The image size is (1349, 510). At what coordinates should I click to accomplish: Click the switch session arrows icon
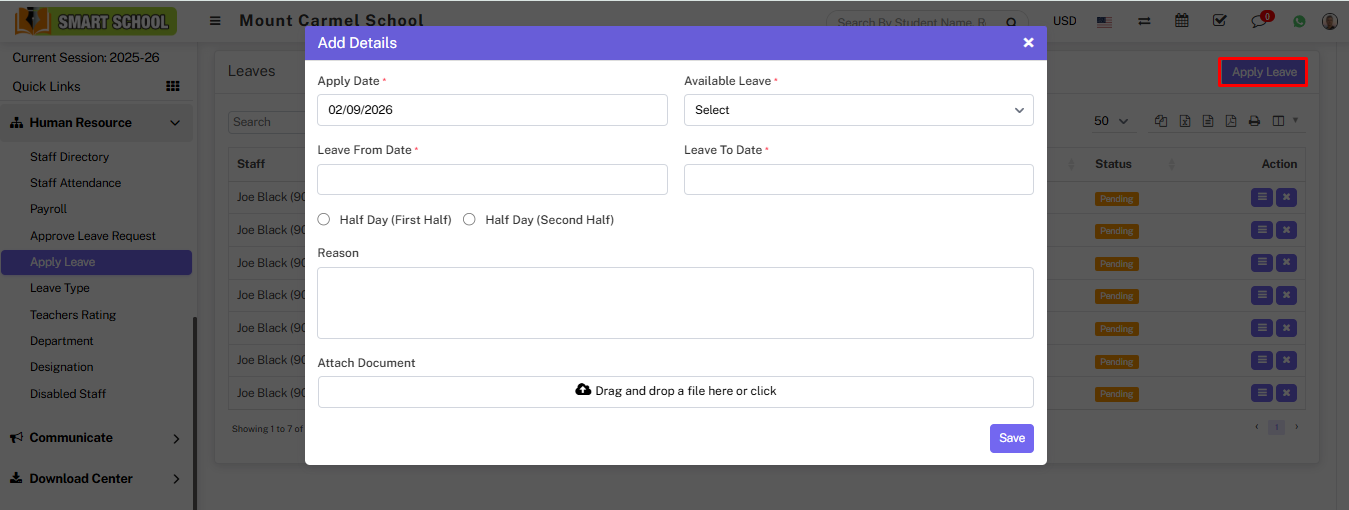(1143, 21)
